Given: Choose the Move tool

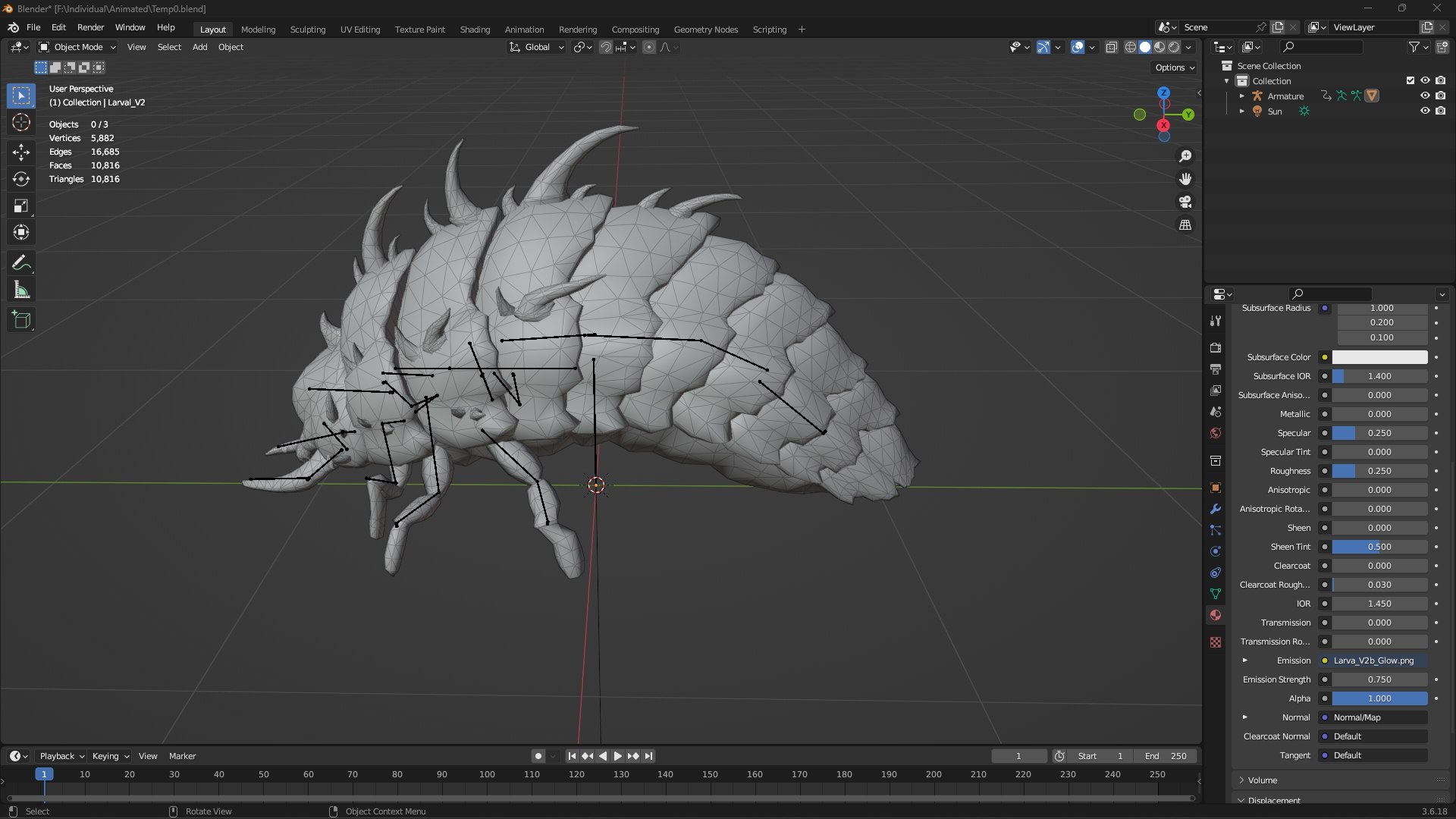Looking at the screenshot, I should (x=21, y=152).
